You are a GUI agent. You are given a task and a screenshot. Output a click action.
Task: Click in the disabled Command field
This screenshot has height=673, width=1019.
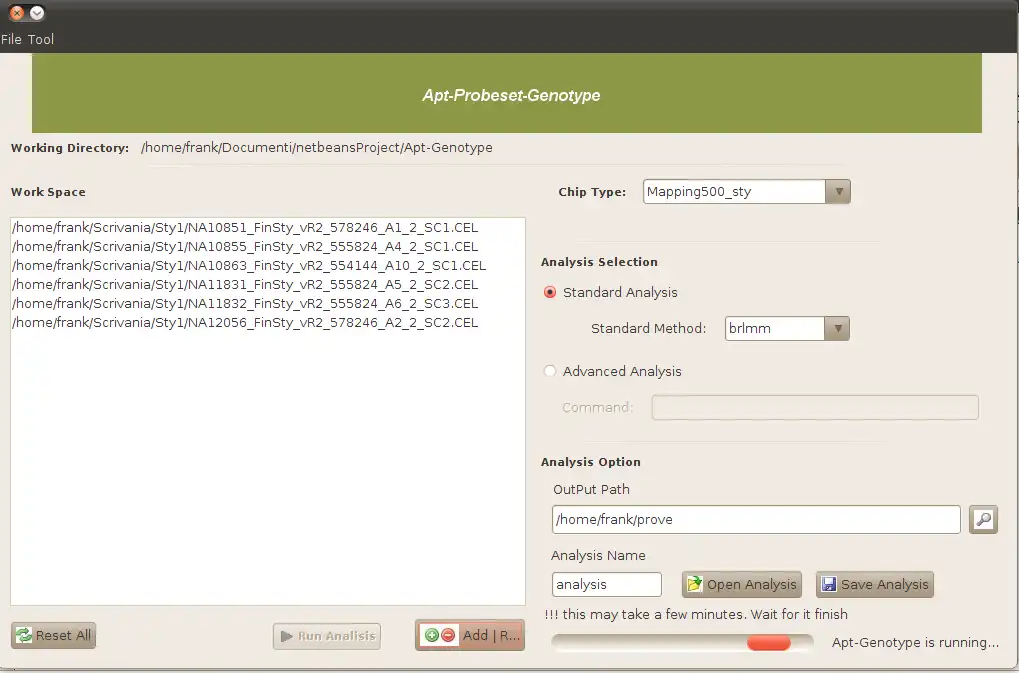tap(815, 407)
